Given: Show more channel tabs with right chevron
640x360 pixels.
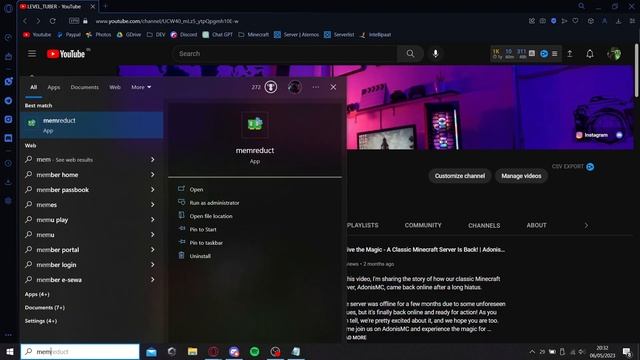Looking at the screenshot, I should coord(587,225).
